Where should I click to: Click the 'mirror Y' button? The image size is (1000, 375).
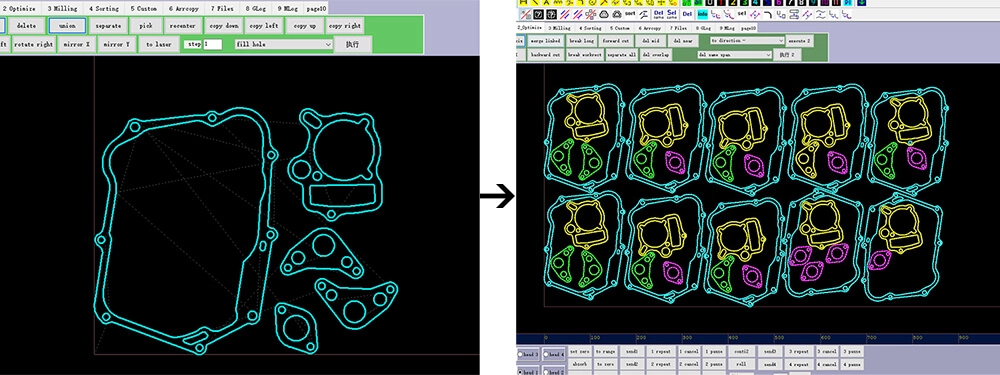(x=117, y=45)
